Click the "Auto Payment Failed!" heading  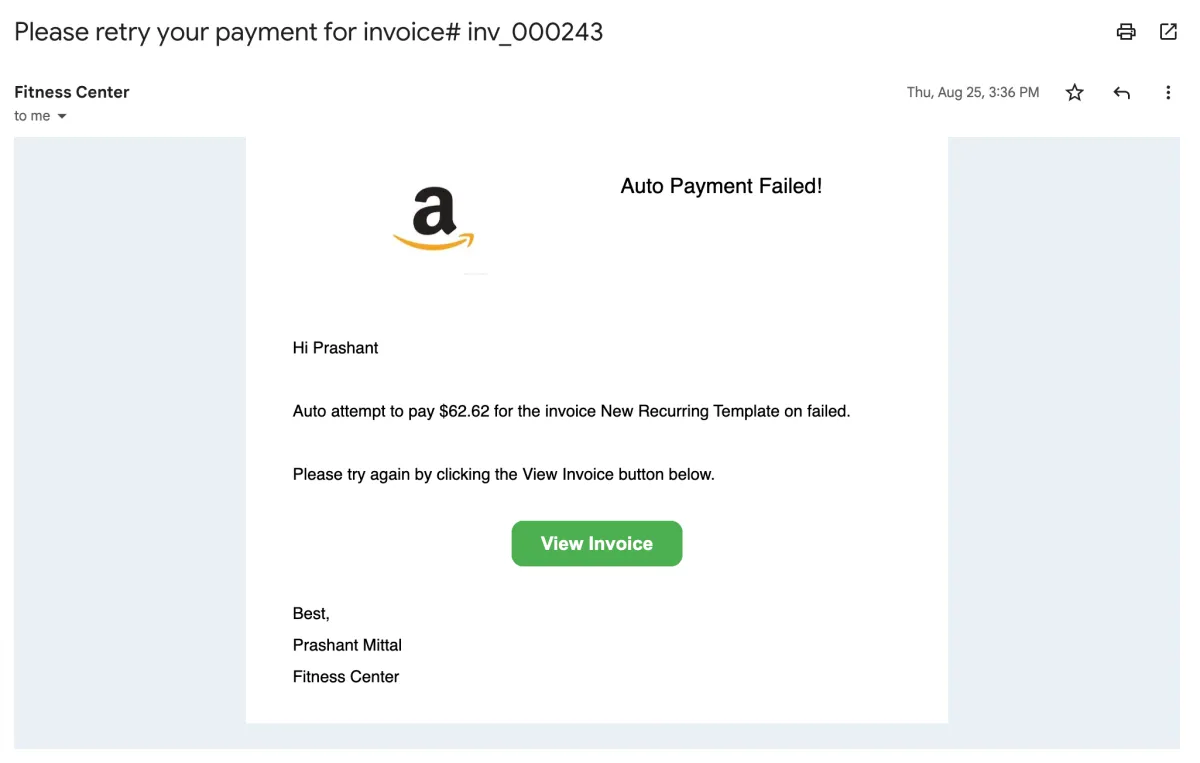721,186
